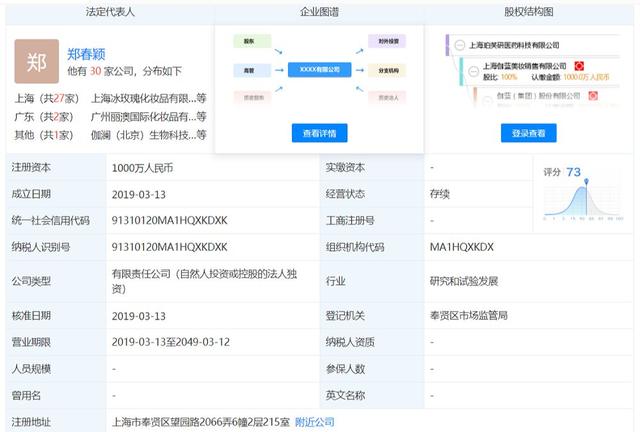Open legal representative 郑春颖 profile
Viewport: 640px width, 432px height.
coord(86,54)
